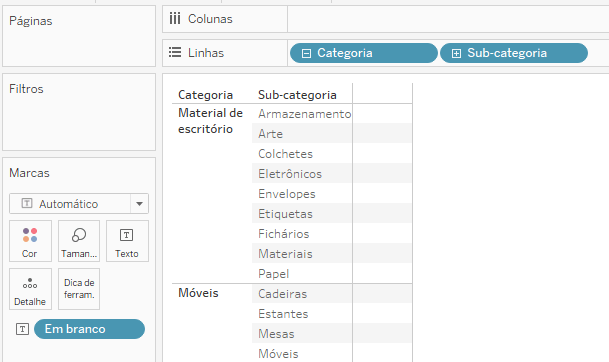The image size is (609, 362).
Task: Click the empty Colunas shelf area
Action: (448, 19)
